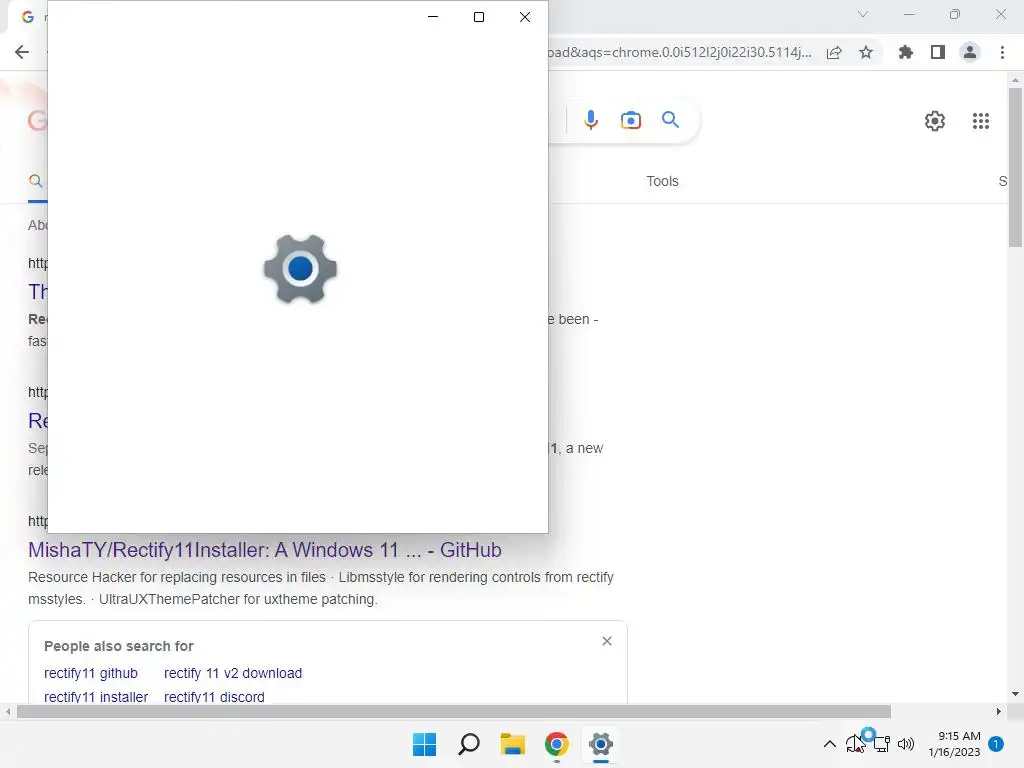Screen dimensions: 1024x768
Task: Open the Tools option in Google results
Action: (662, 182)
